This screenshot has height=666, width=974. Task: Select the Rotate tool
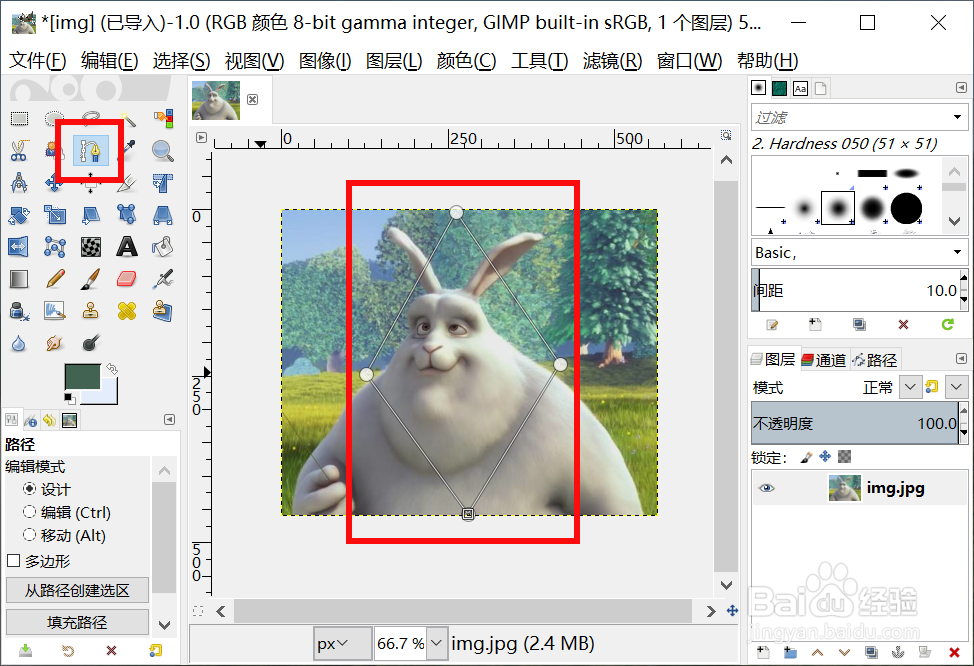coord(19,215)
